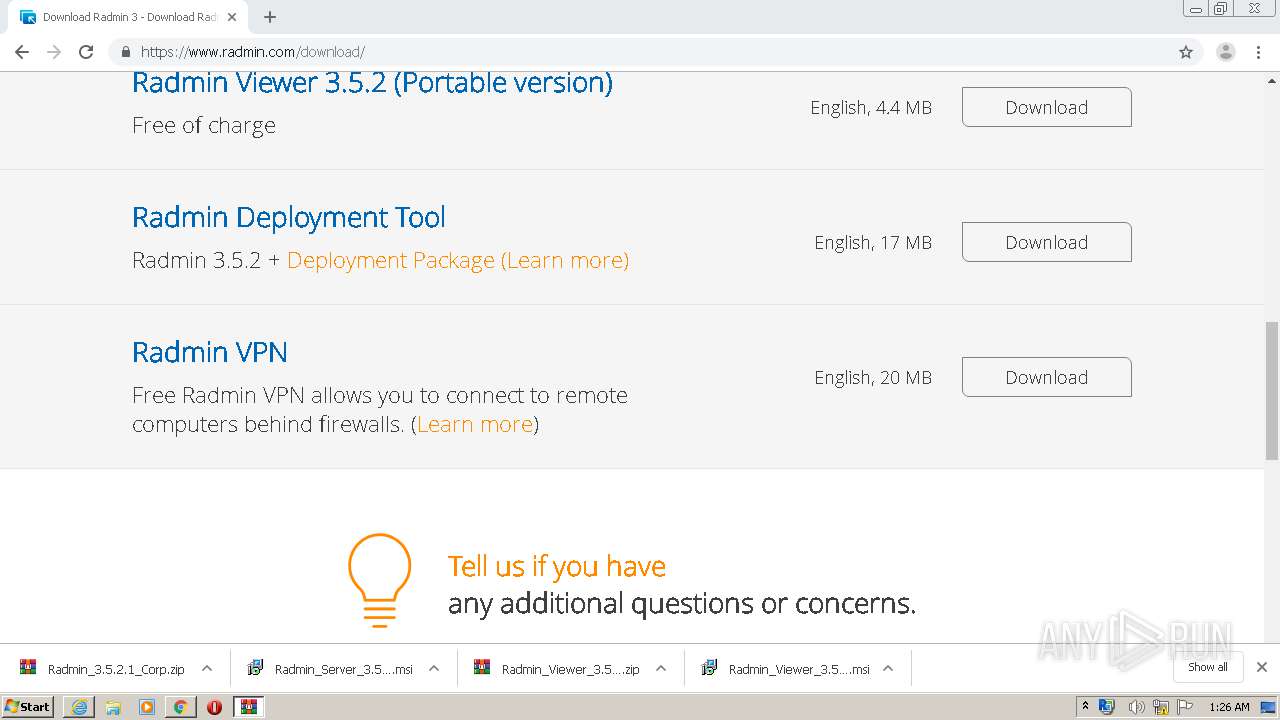Open WinRAR from the taskbar
Viewport: 1280px width, 720px height.
click(x=249, y=707)
